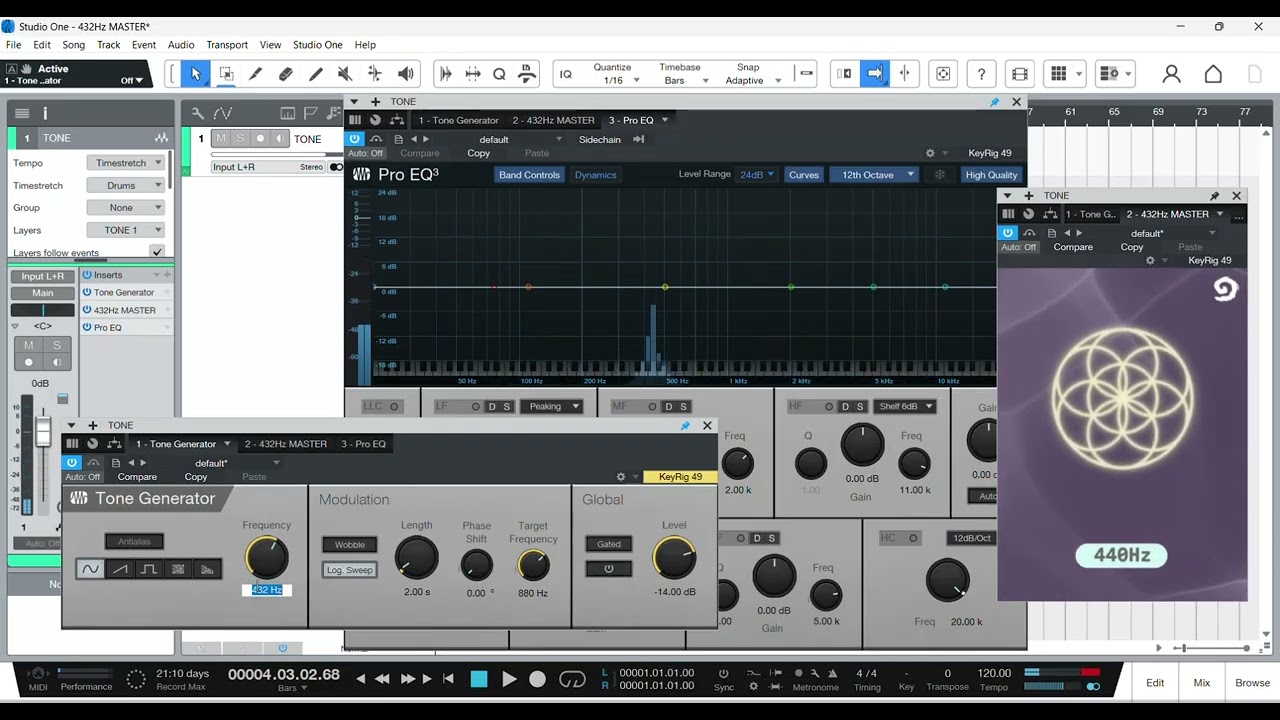Click the Pro EQ High Quality snowflake icon
The height and width of the screenshot is (720, 1280).
tap(940, 175)
